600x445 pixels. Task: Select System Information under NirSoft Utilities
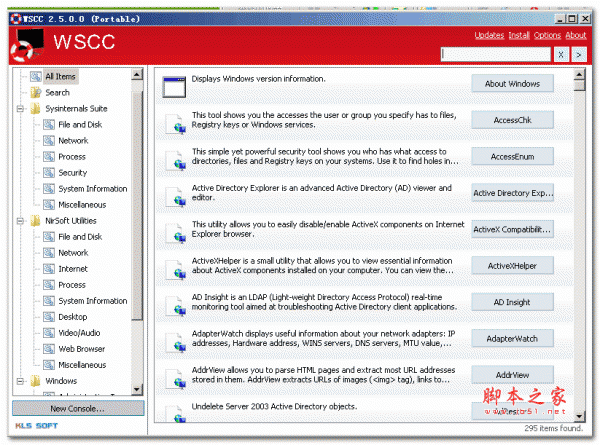(x=93, y=301)
